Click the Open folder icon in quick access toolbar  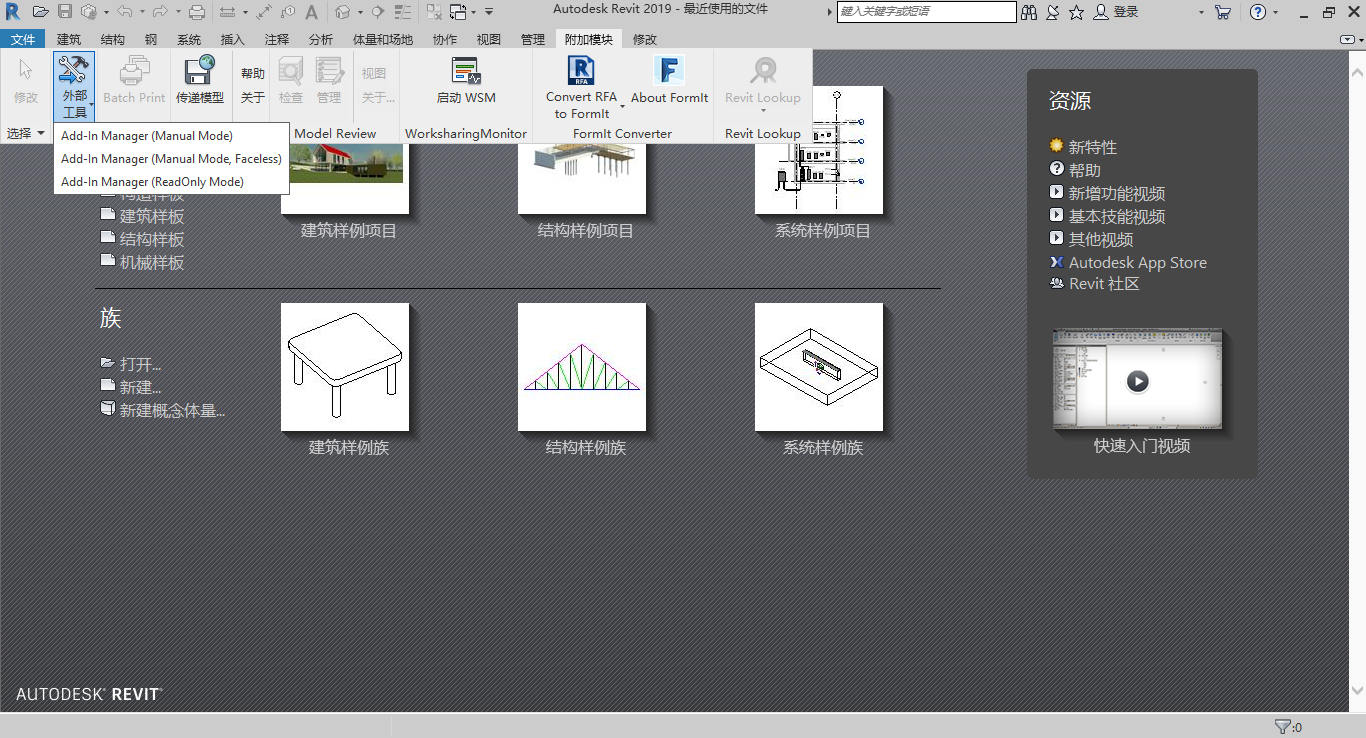point(40,12)
